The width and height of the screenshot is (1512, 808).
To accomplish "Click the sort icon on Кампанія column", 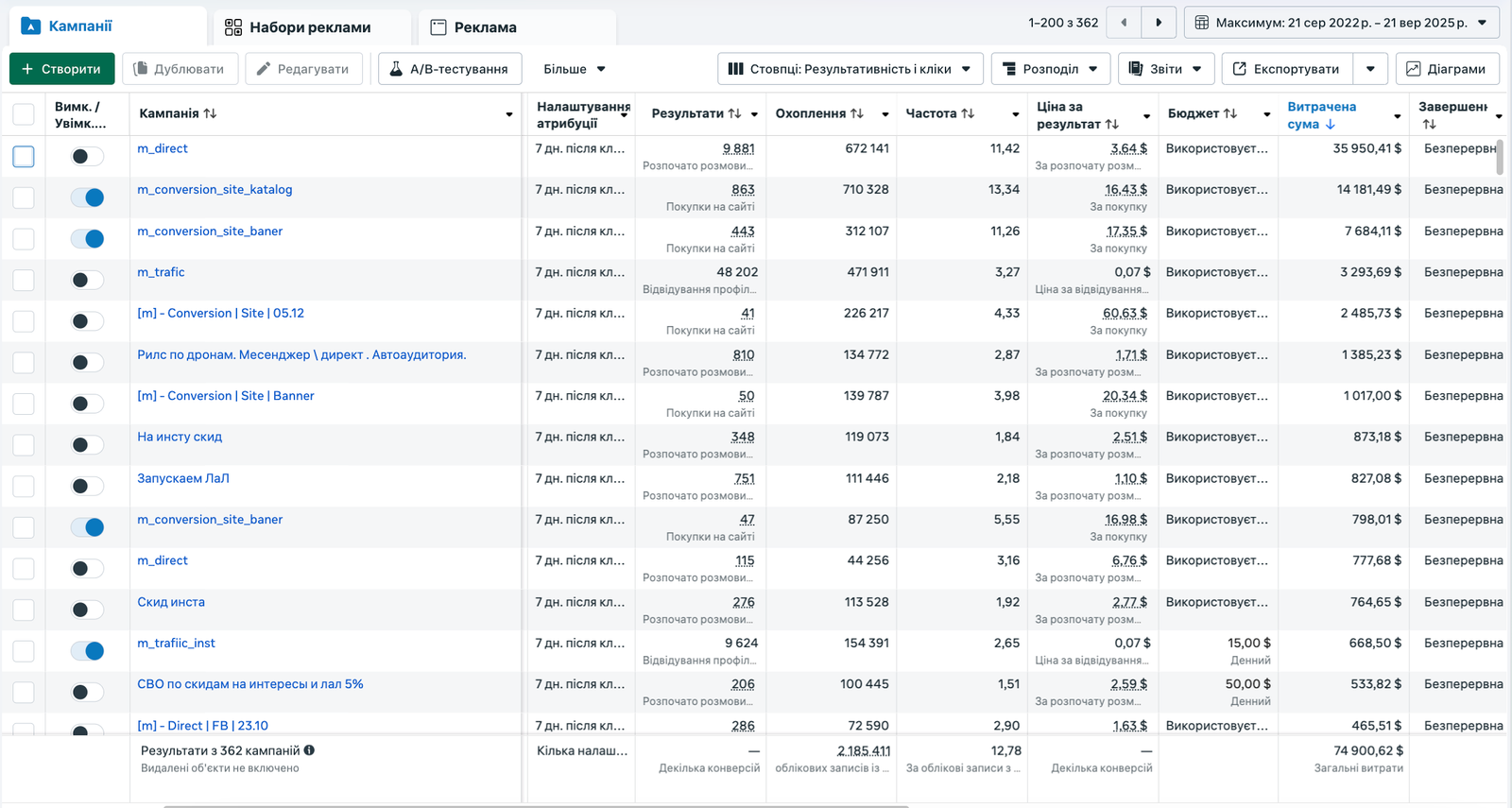I will pos(210,113).
